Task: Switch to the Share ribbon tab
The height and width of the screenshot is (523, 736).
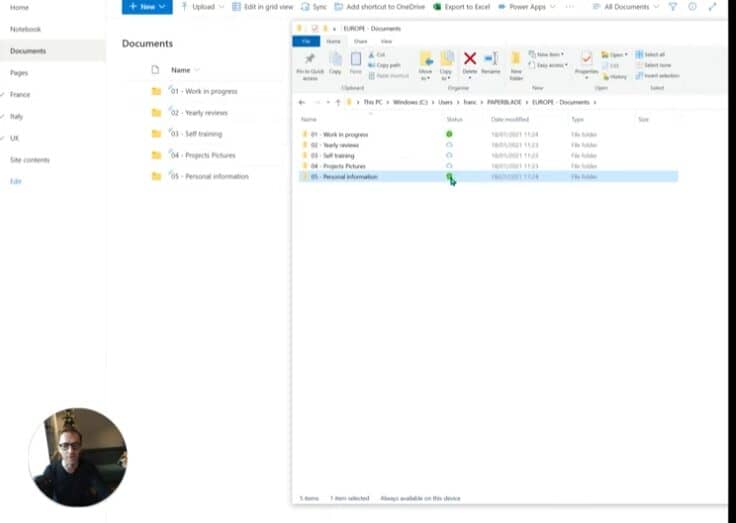Action: pos(360,41)
